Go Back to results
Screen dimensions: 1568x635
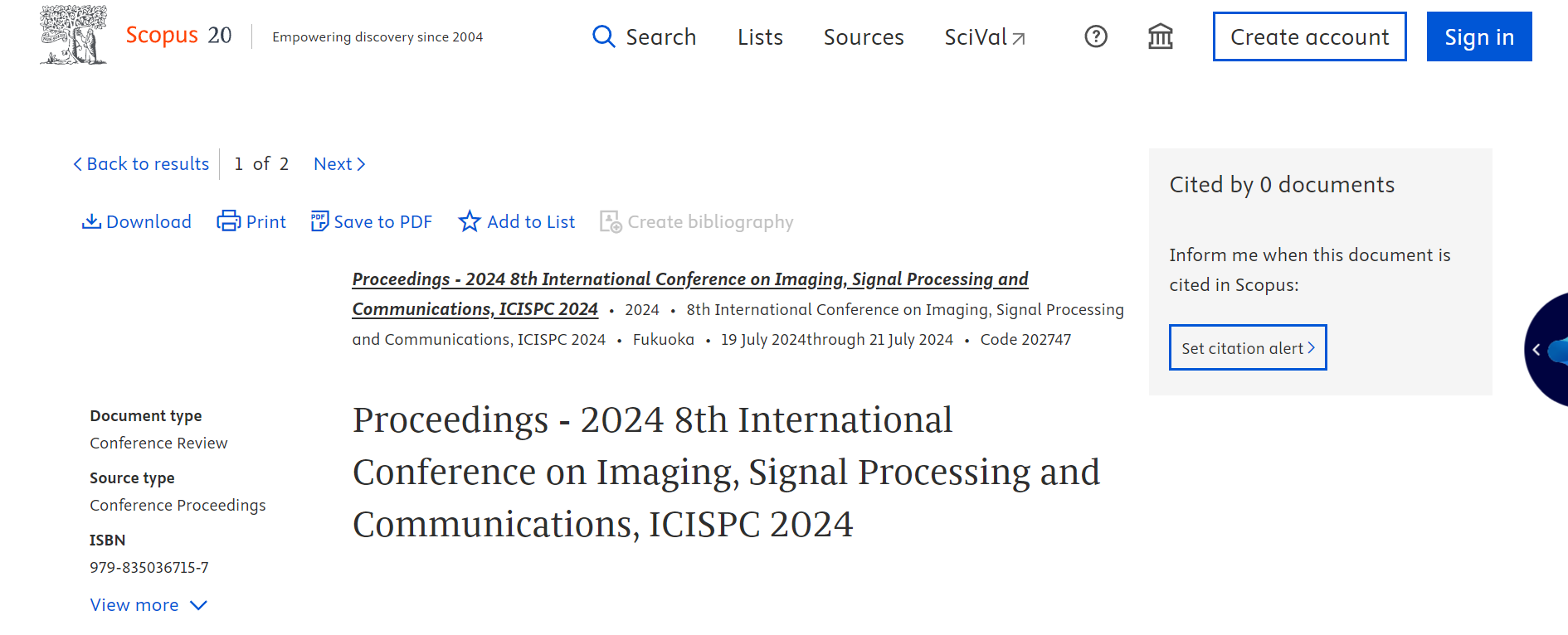[141, 164]
